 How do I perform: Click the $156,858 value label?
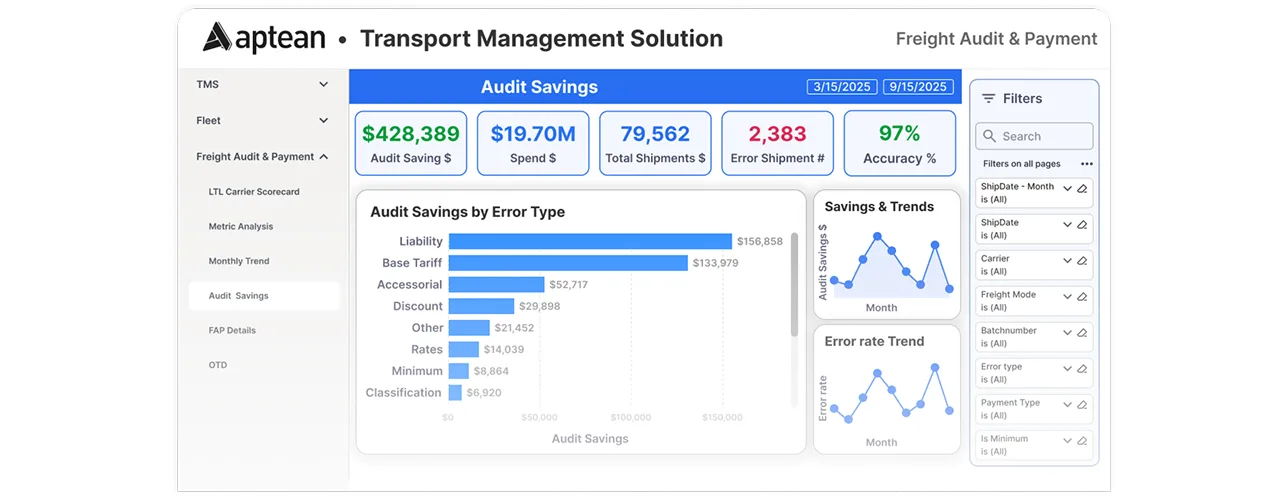(x=760, y=241)
